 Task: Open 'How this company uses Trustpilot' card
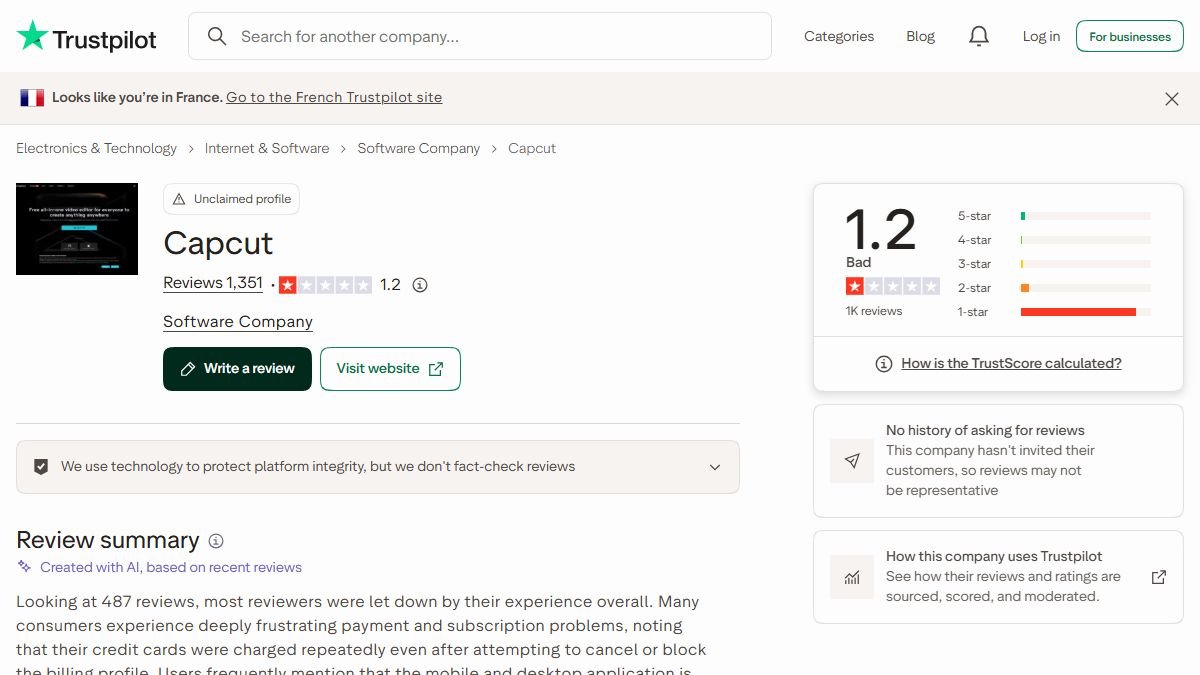998,576
